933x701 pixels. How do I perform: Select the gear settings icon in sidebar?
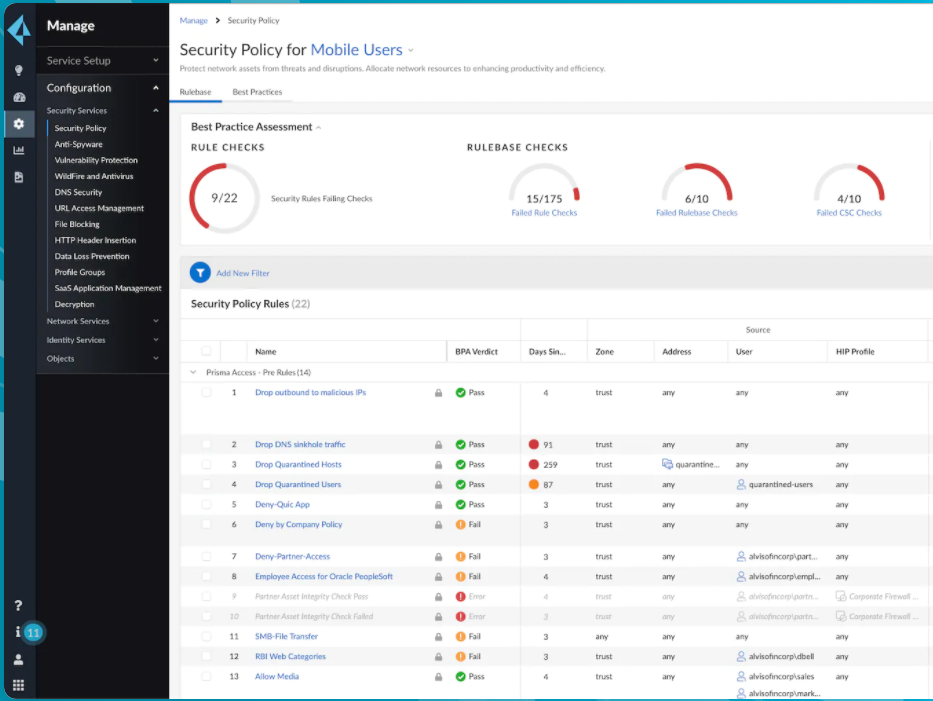pyautogui.click(x=19, y=124)
